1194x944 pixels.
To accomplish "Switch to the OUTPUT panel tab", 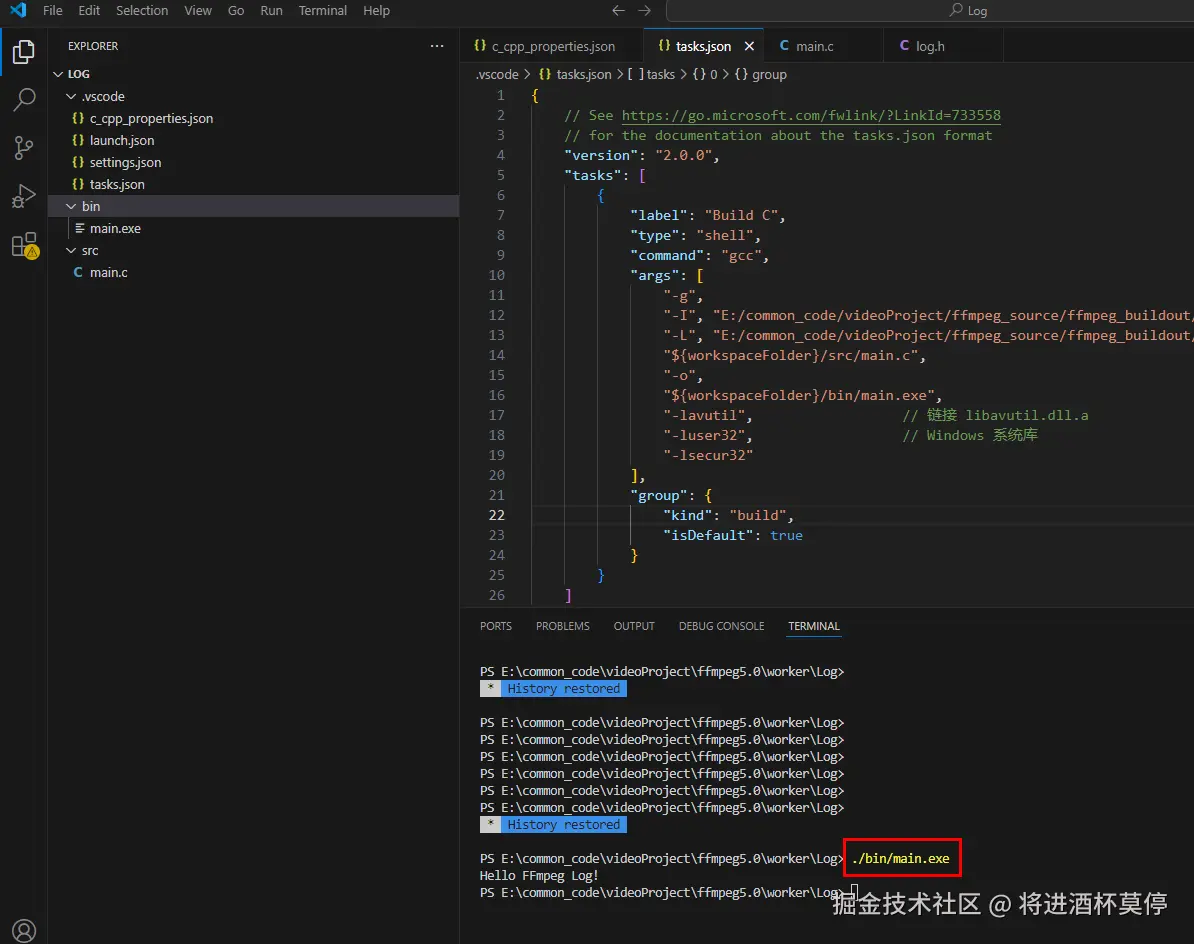I will pyautogui.click(x=634, y=626).
